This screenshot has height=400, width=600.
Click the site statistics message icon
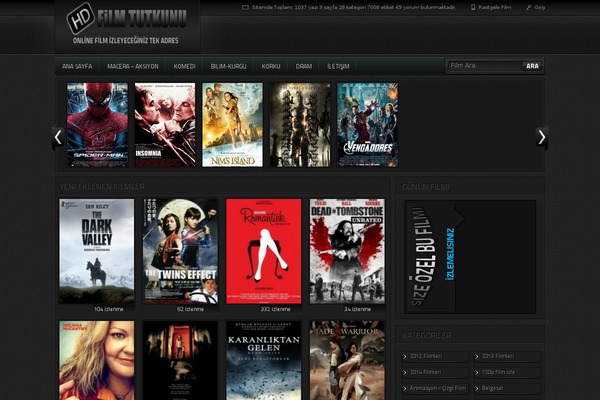point(245,7)
